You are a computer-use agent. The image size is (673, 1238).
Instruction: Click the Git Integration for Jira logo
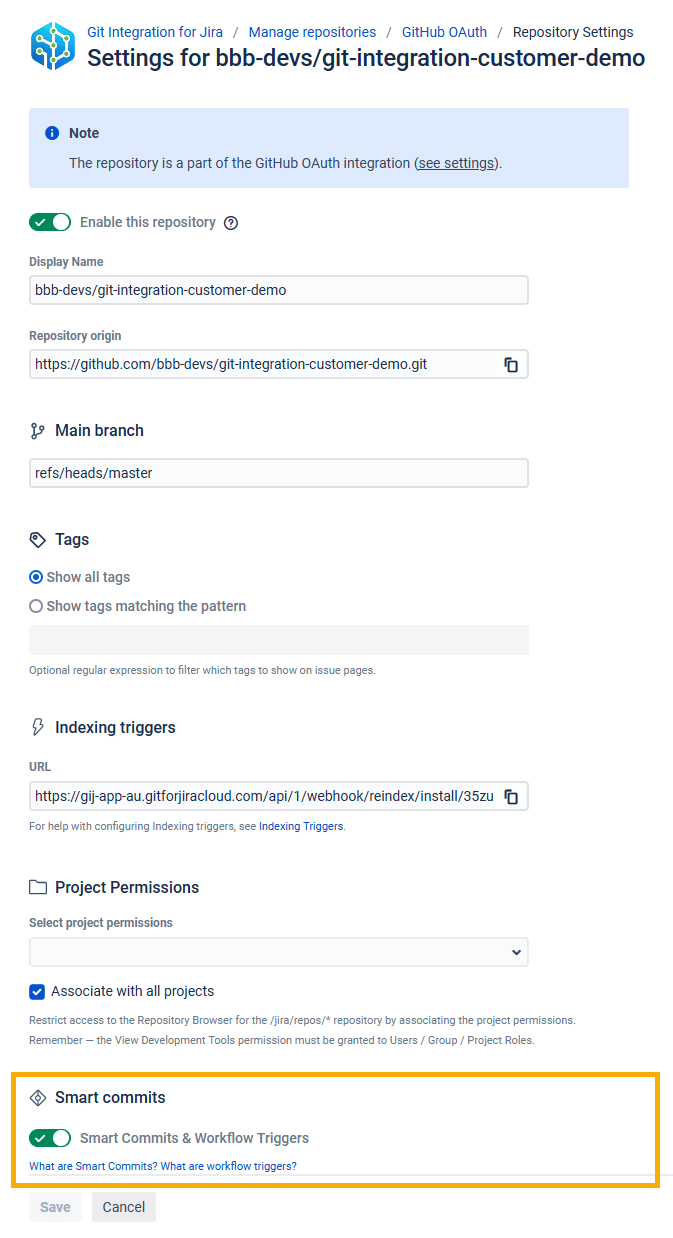pyautogui.click(x=53, y=46)
